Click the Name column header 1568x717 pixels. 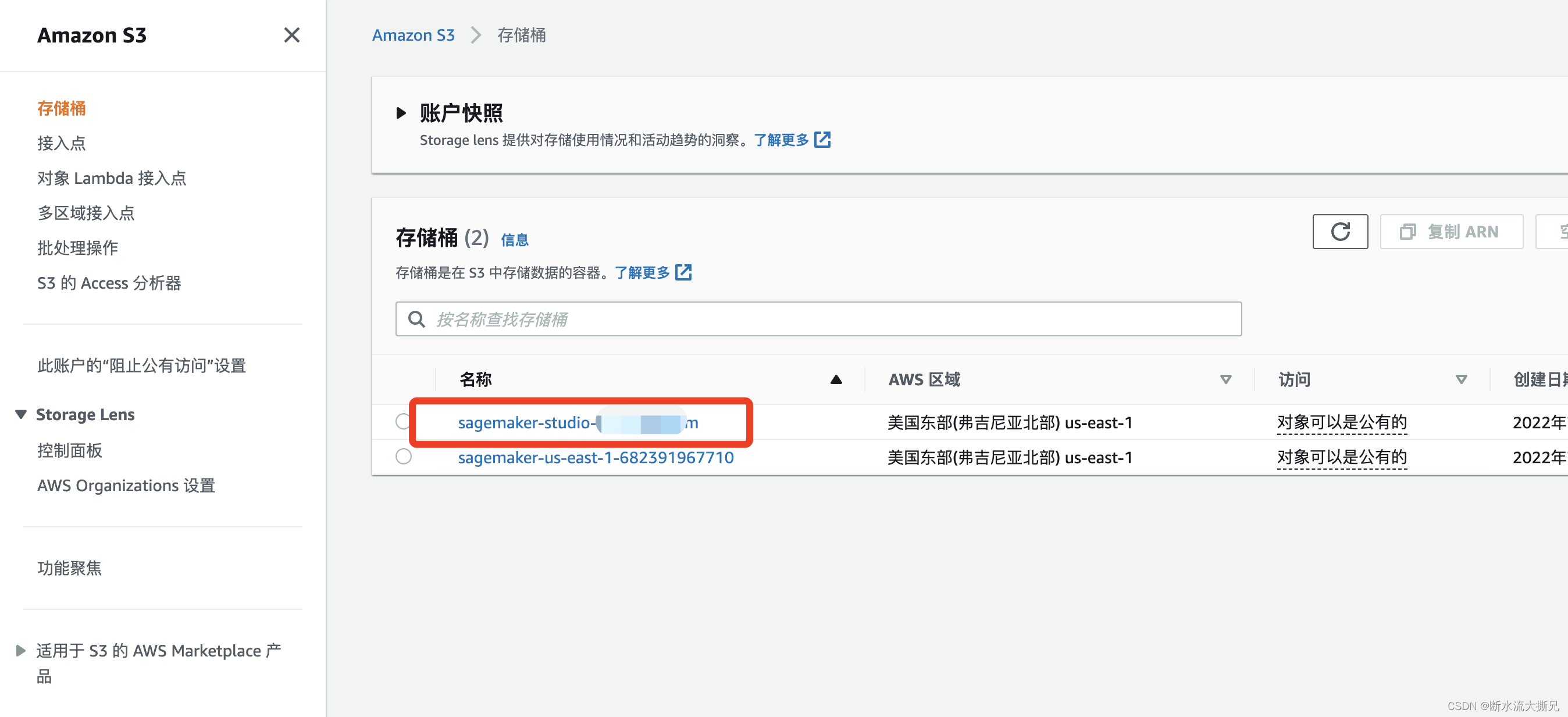coord(475,379)
